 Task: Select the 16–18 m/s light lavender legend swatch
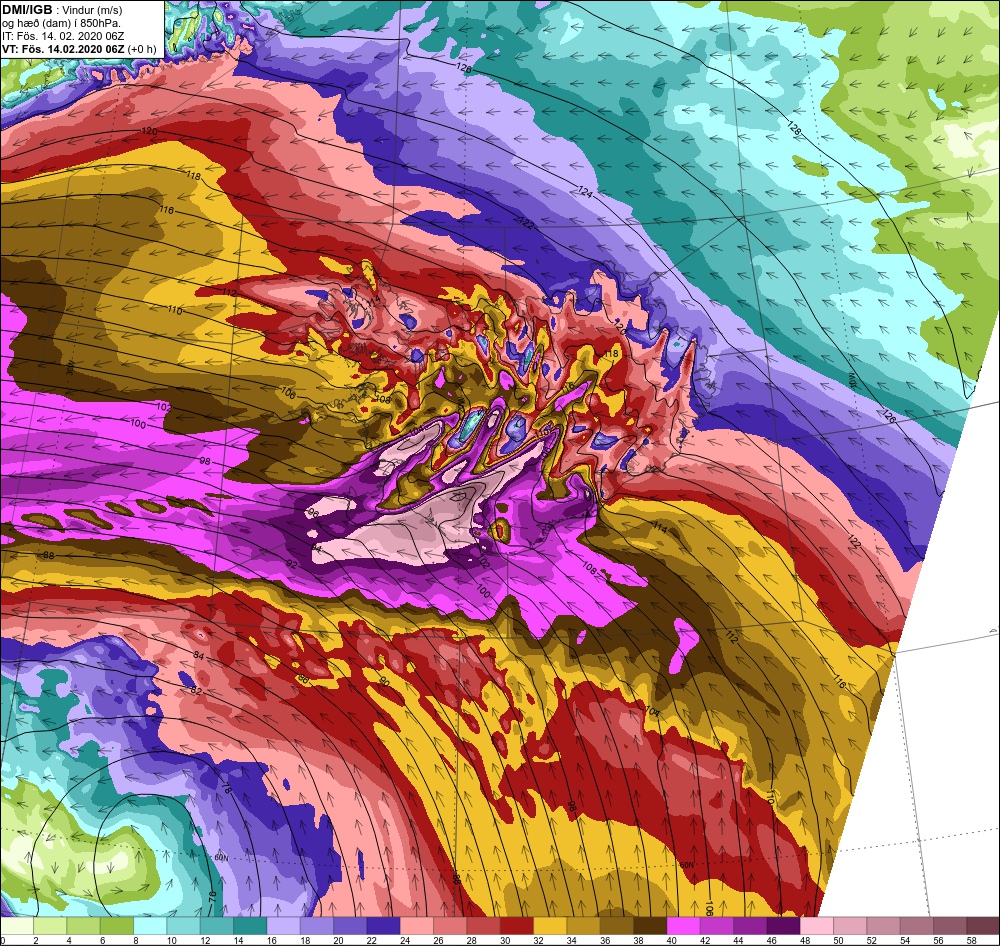tap(283, 926)
